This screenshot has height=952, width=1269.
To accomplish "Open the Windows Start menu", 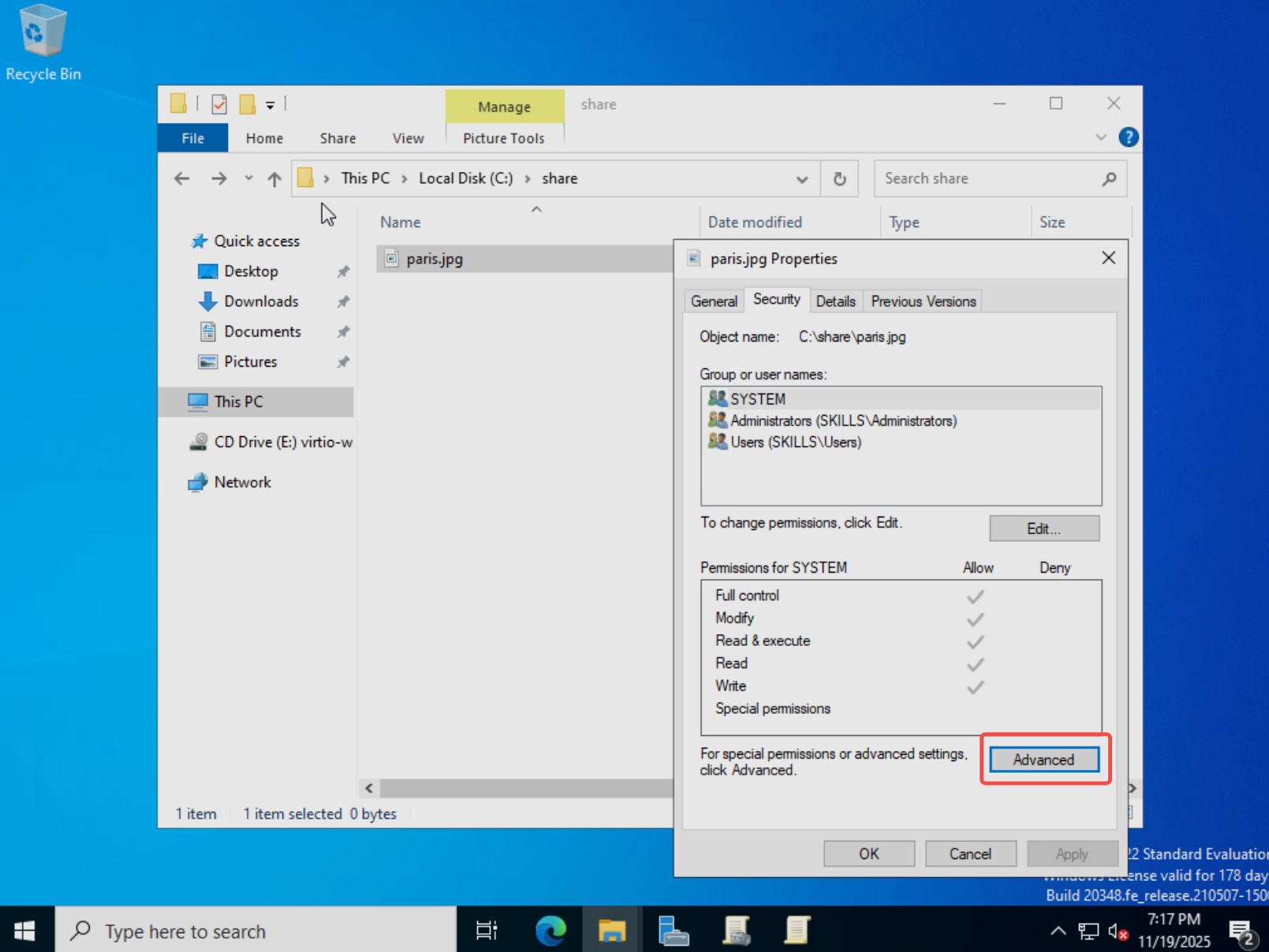I will coord(25,931).
